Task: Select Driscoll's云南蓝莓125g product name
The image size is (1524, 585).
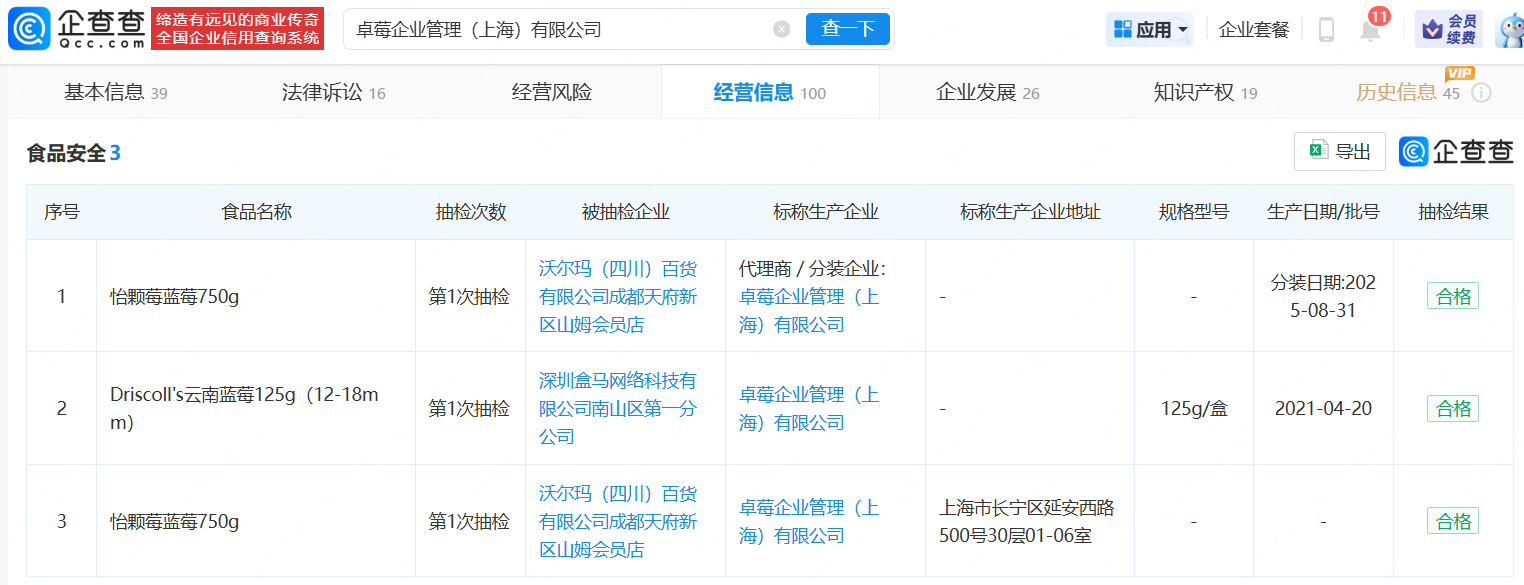Action: 244,408
